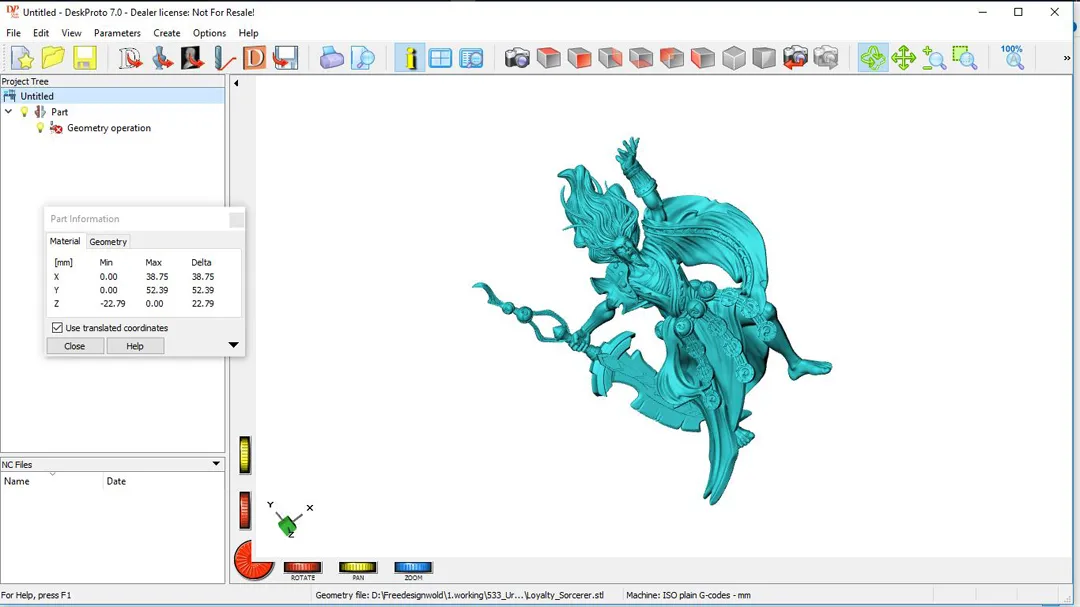This screenshot has width=1080, height=607.
Task: Select the Material tab in Part Information
Action: point(65,241)
